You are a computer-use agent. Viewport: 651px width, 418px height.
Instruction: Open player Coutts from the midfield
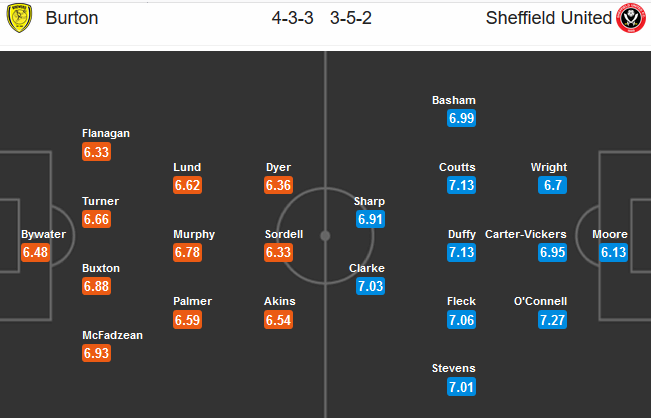click(457, 167)
